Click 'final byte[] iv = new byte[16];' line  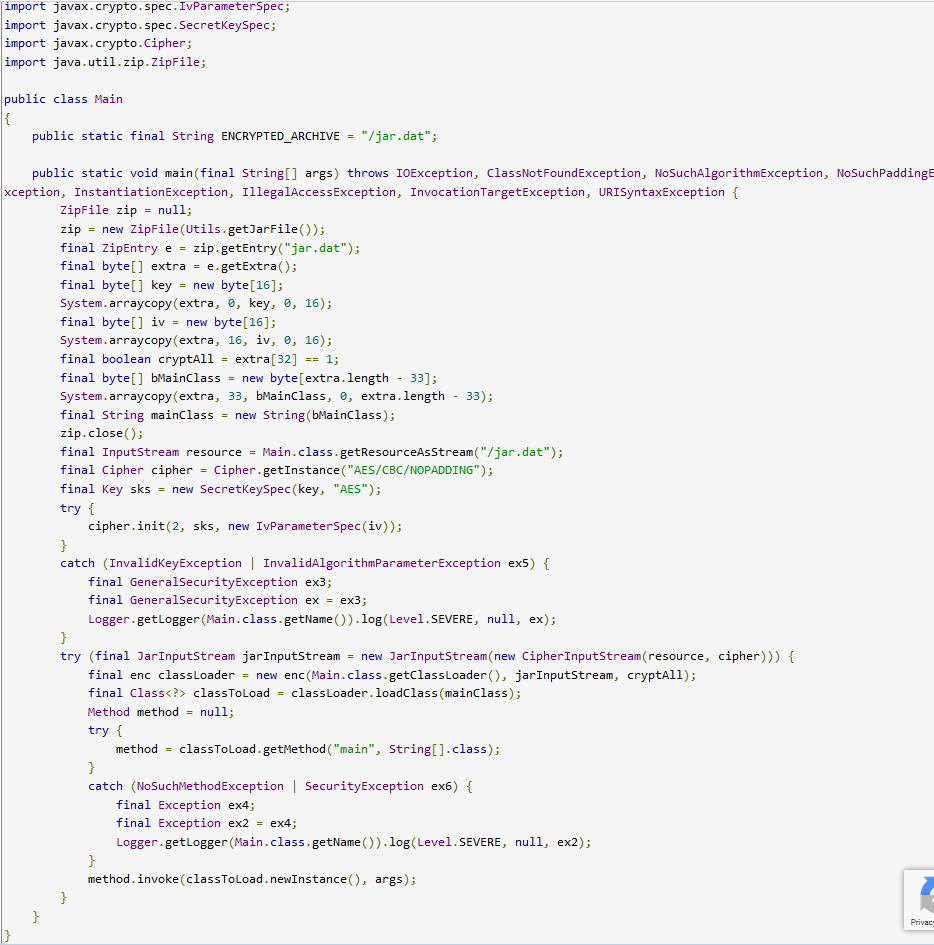point(168,322)
